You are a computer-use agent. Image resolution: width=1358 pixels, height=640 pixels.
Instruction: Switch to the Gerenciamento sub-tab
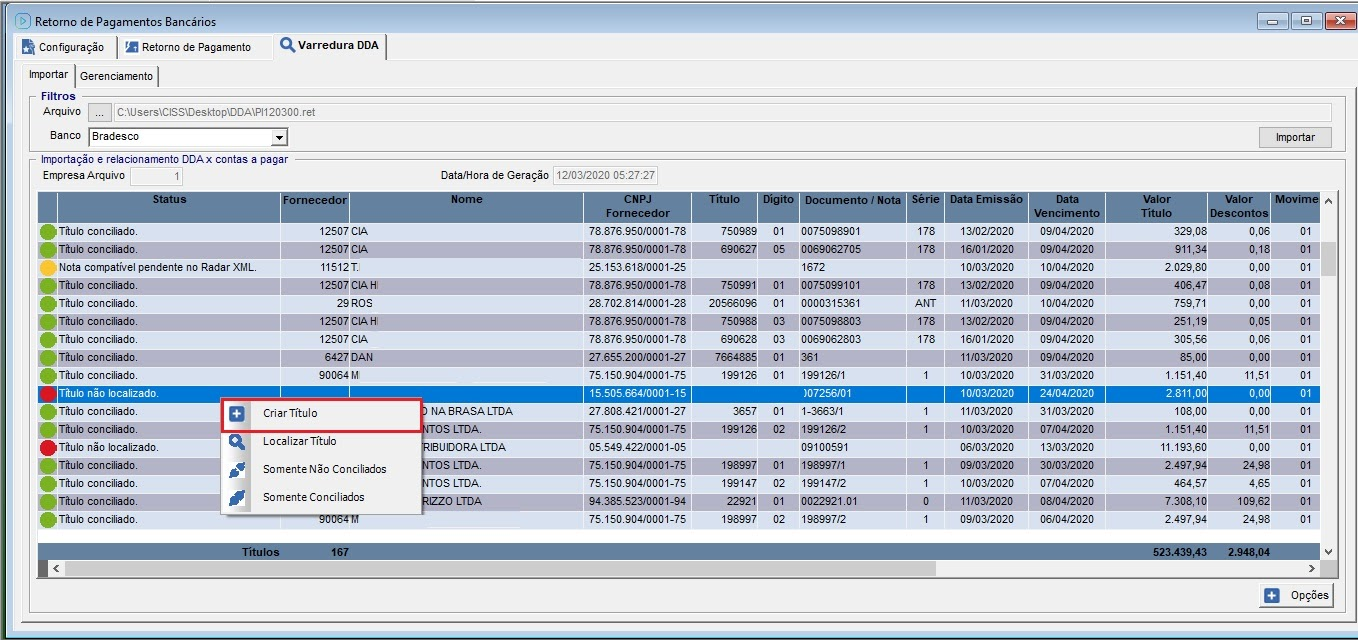point(116,76)
